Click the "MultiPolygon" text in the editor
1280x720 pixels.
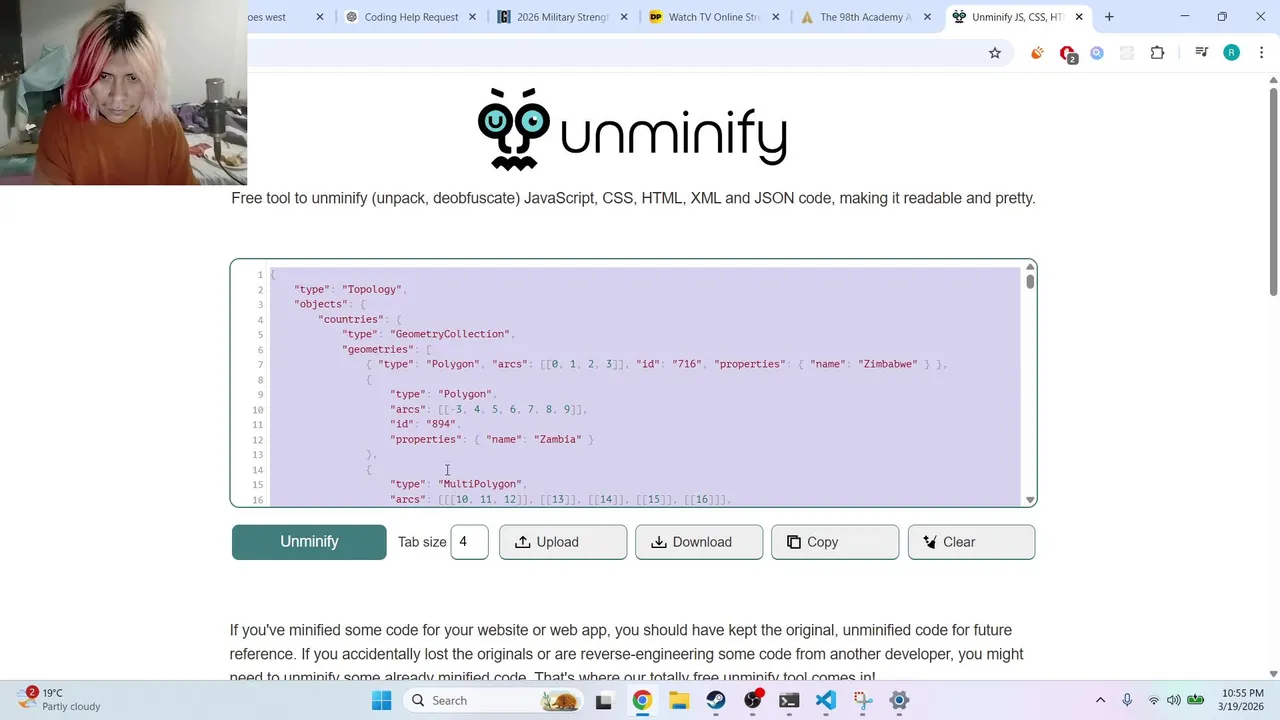click(480, 484)
